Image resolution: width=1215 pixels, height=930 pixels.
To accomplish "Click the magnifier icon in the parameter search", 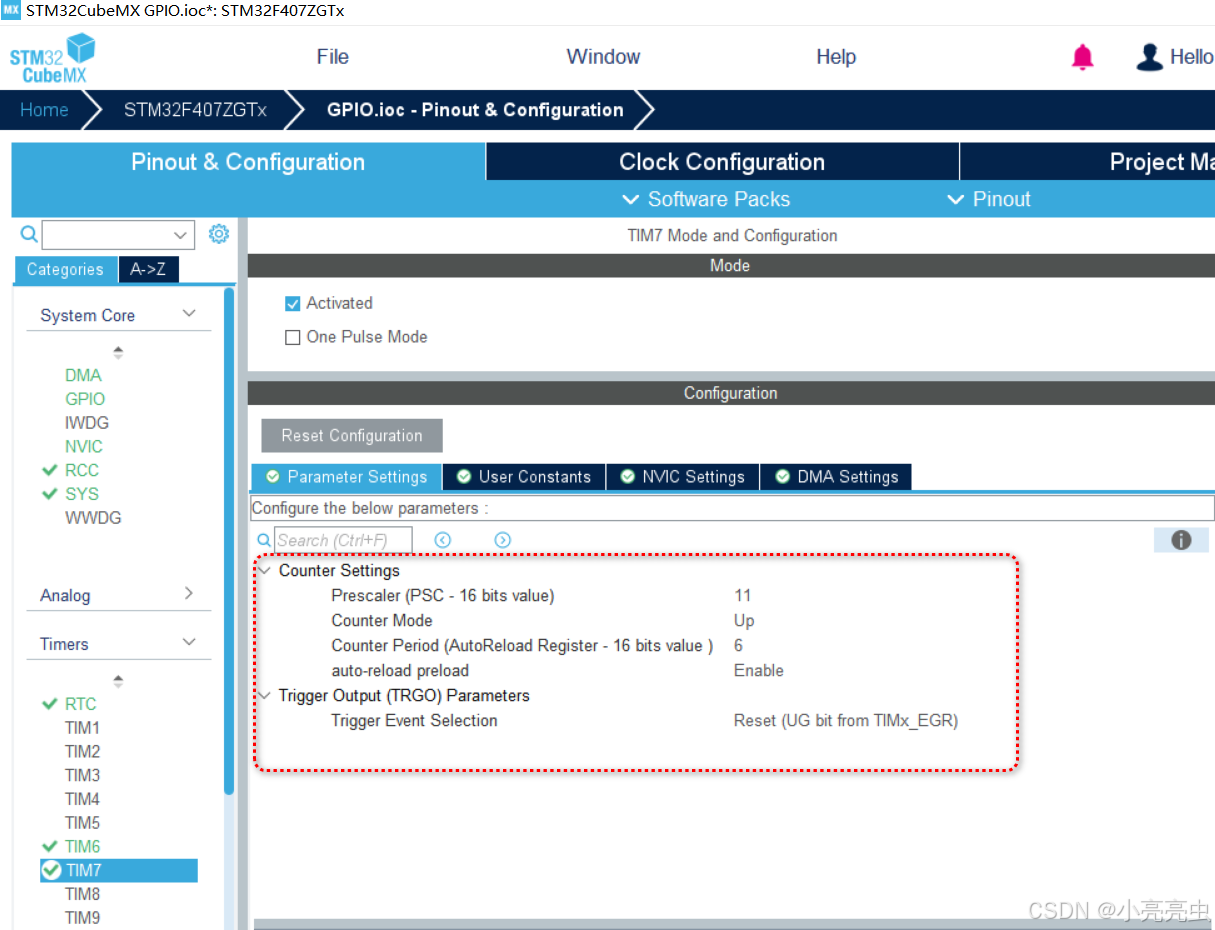I will tap(264, 540).
